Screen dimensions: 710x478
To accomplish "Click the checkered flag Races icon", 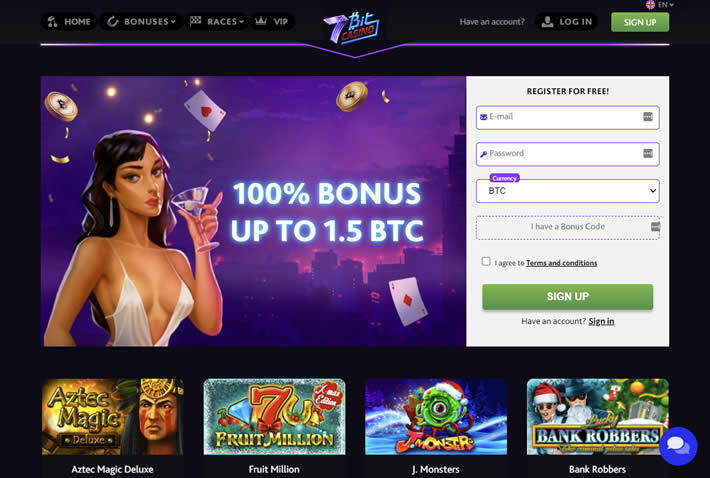I will pyautogui.click(x=195, y=21).
